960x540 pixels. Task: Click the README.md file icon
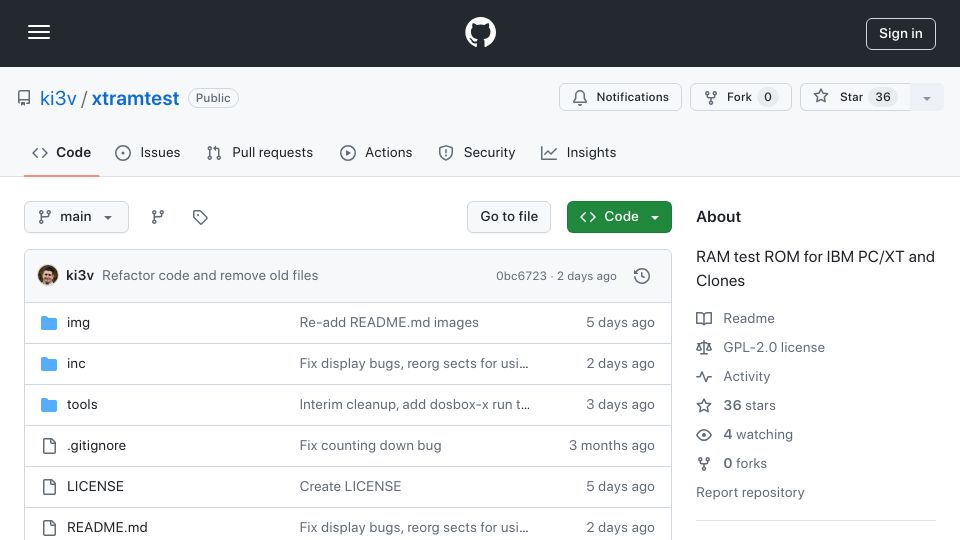[x=49, y=528]
